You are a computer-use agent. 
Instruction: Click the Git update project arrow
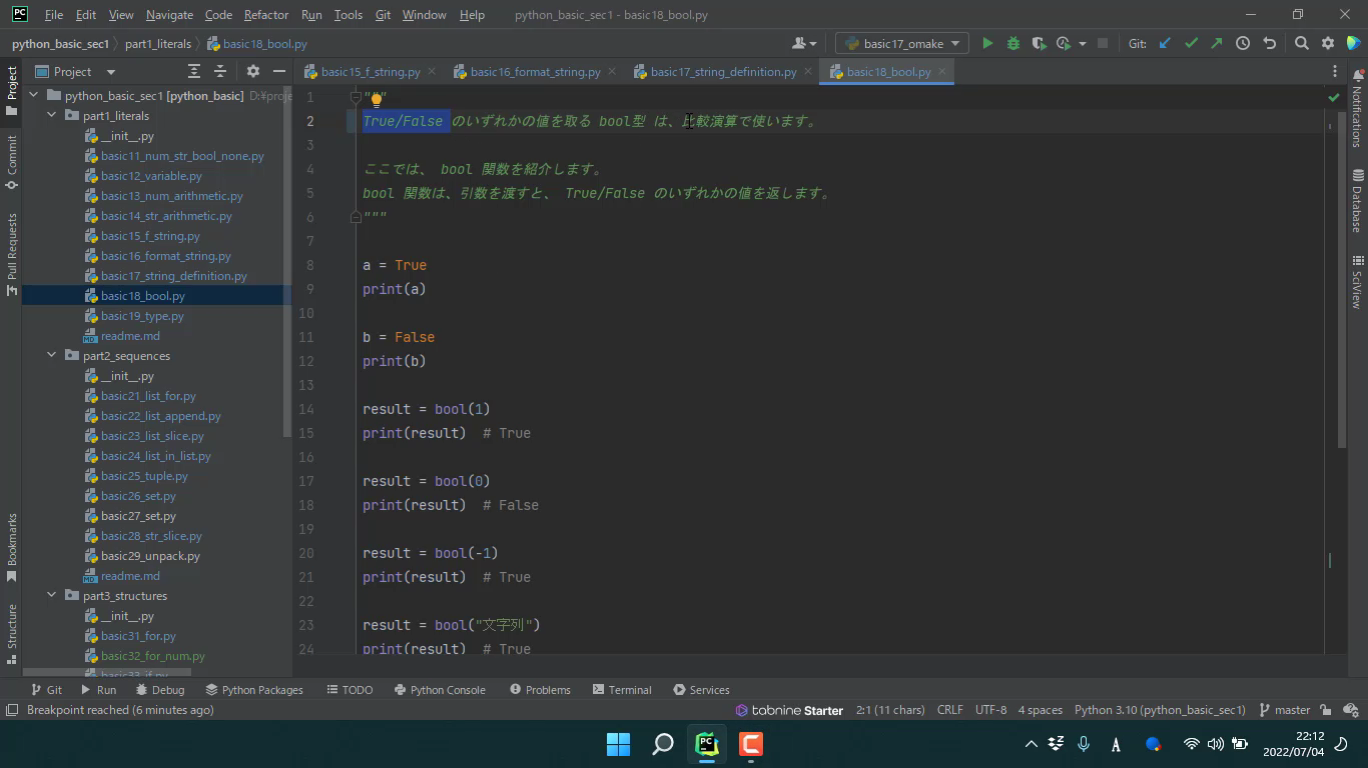tap(1165, 43)
